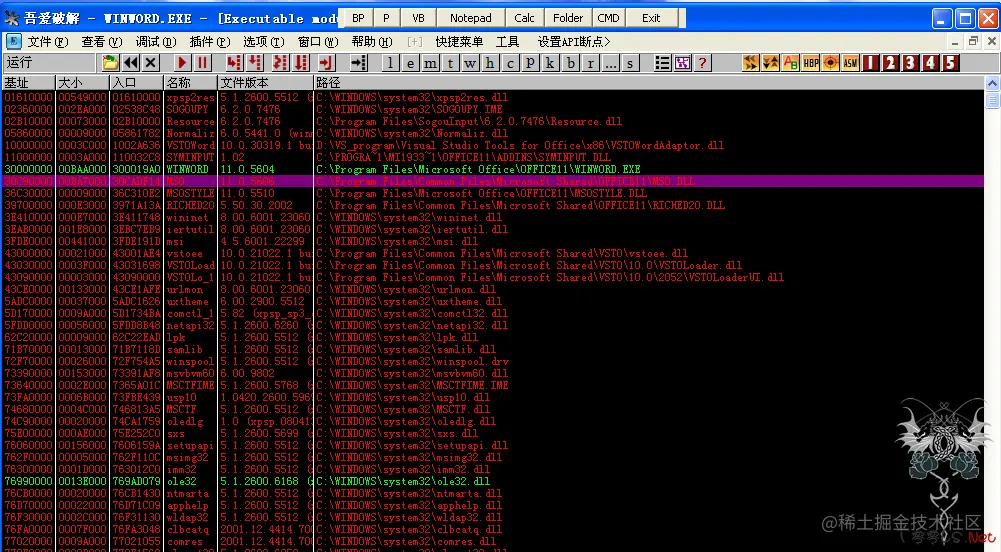1001x552 pixels.
Task: Open the 文件(F) menu
Action: click(47, 41)
